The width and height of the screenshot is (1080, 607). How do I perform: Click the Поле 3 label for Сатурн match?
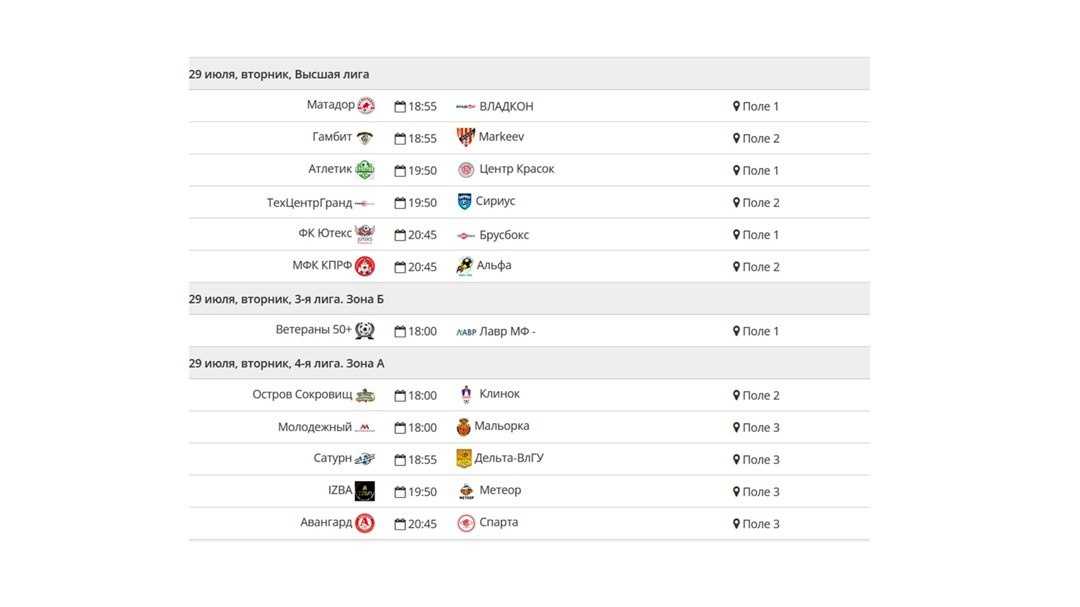coord(760,460)
